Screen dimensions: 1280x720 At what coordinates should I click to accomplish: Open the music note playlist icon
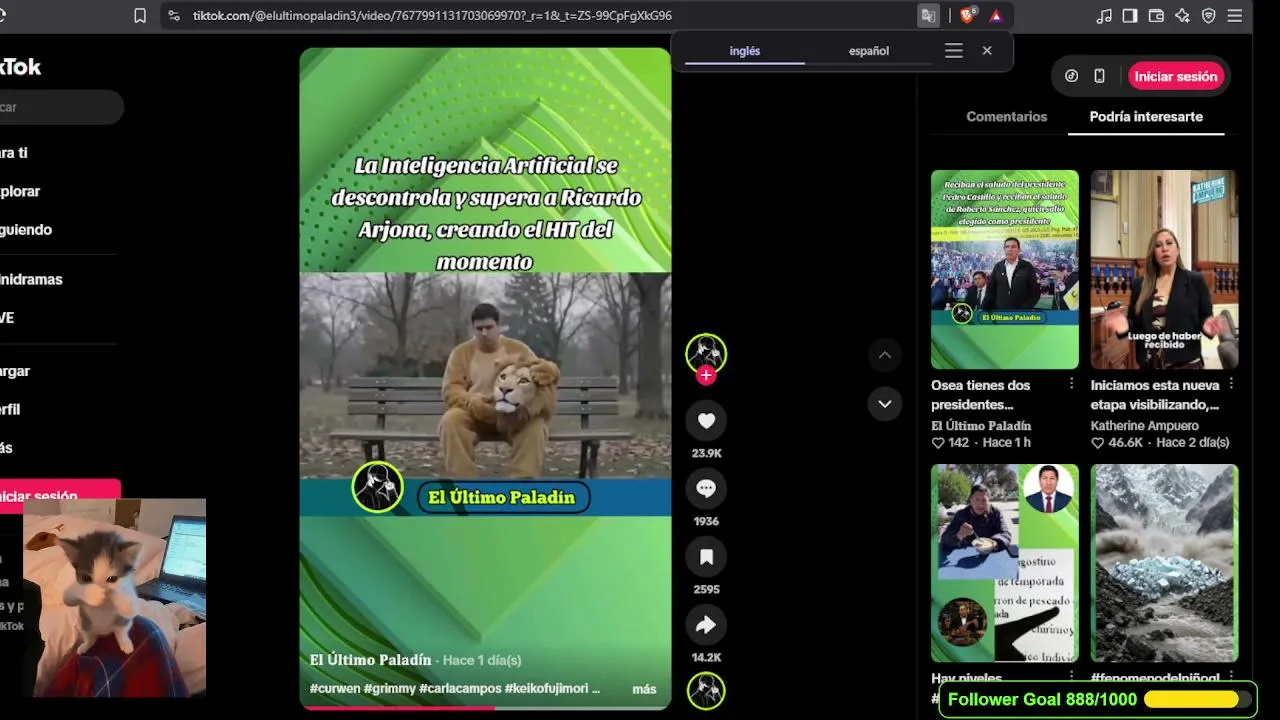pyautogui.click(x=1104, y=15)
